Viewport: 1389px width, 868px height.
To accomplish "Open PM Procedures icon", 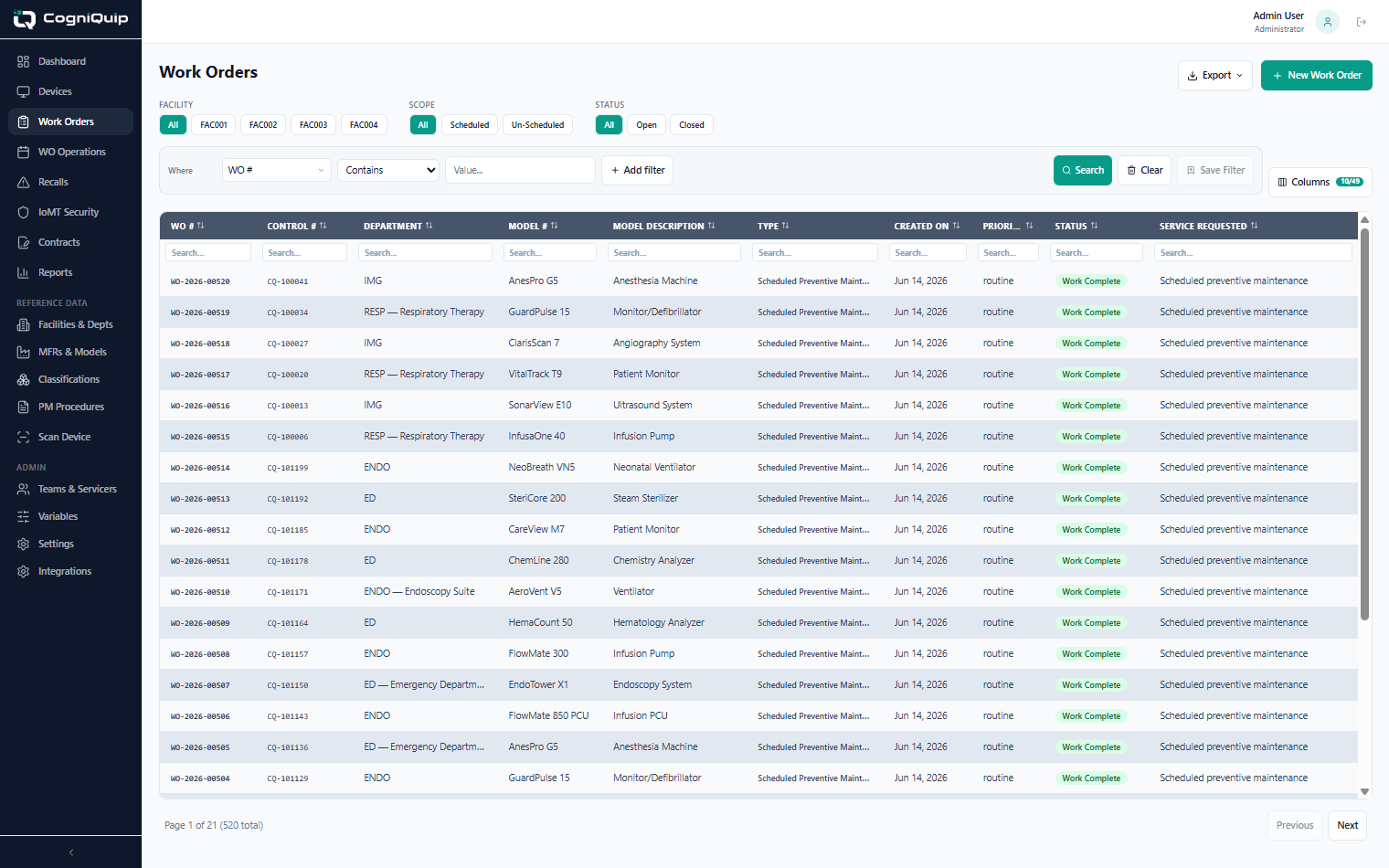I will pos(23,407).
